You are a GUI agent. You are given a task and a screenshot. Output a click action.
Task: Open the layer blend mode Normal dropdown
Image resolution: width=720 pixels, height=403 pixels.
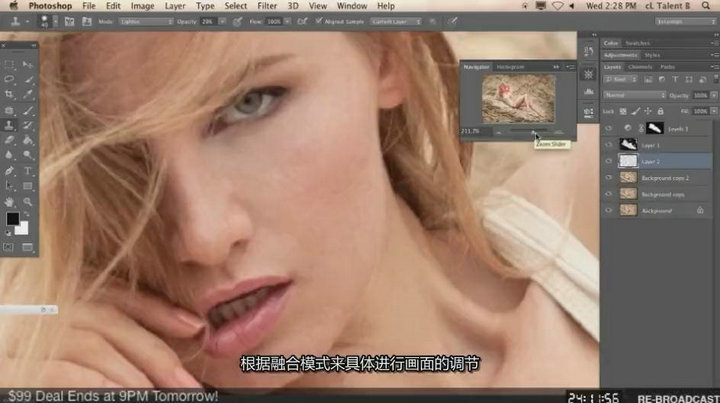pos(635,95)
